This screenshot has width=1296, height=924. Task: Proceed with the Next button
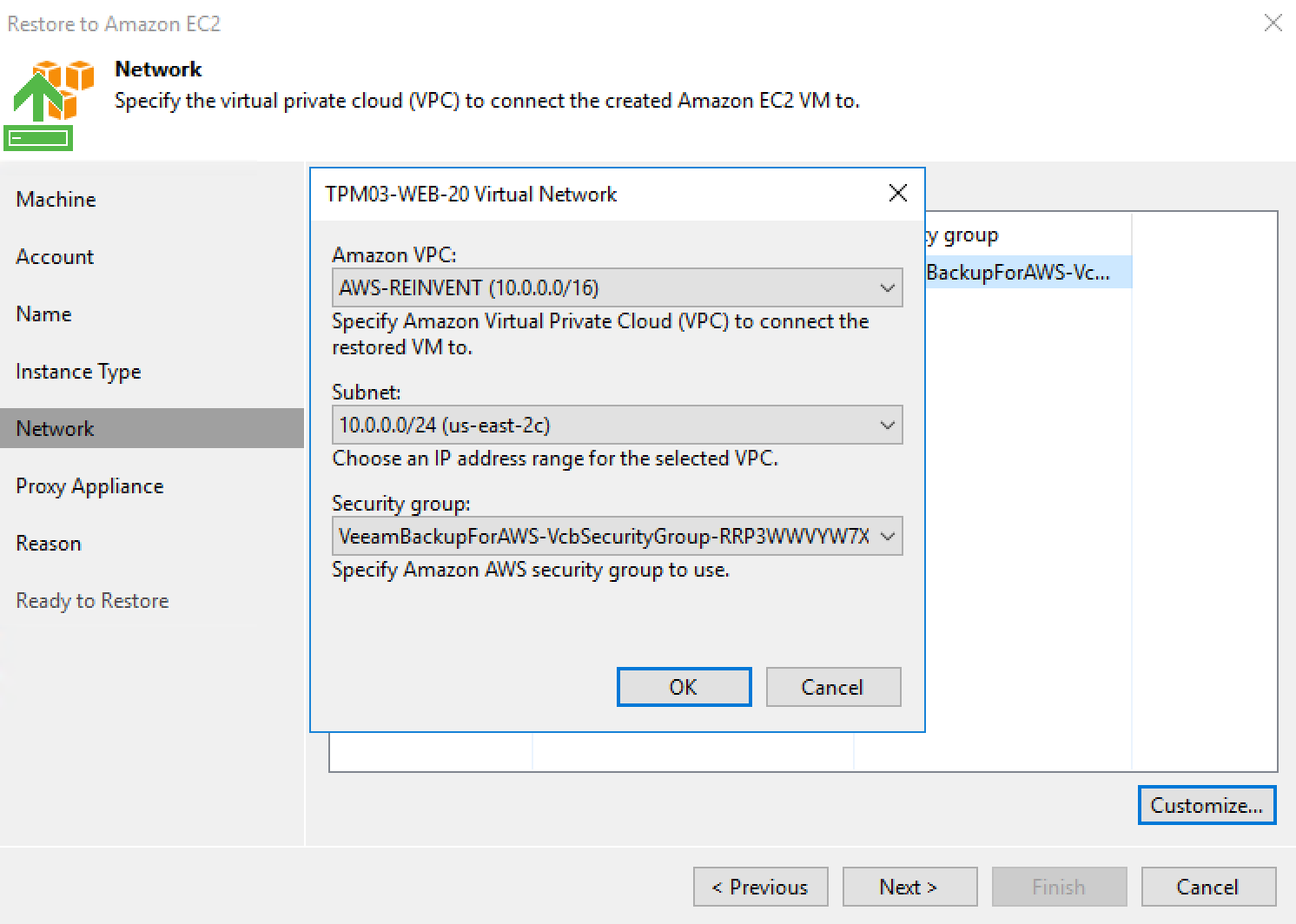pyautogui.click(x=909, y=887)
